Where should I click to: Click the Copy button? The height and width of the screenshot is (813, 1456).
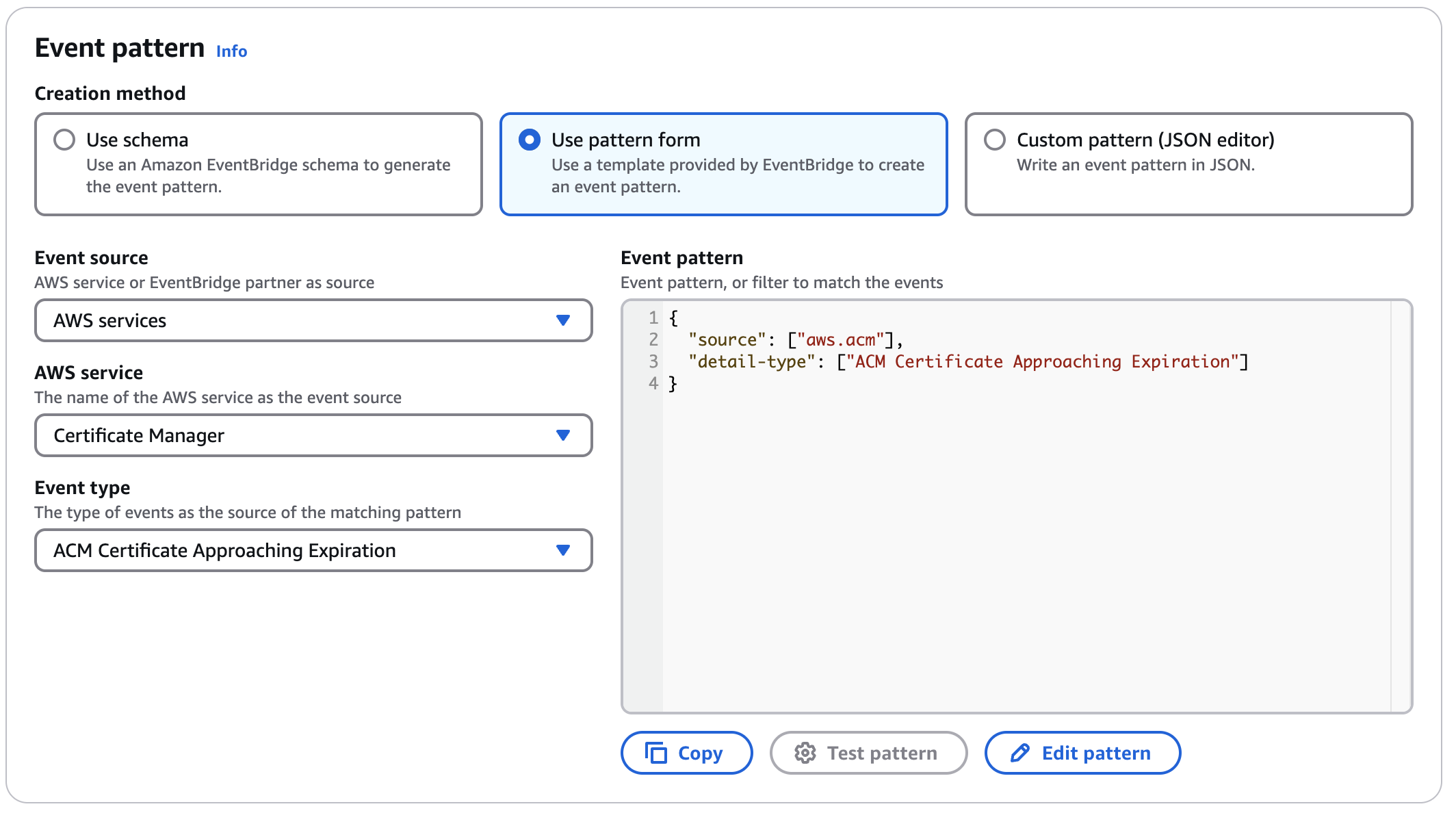686,753
